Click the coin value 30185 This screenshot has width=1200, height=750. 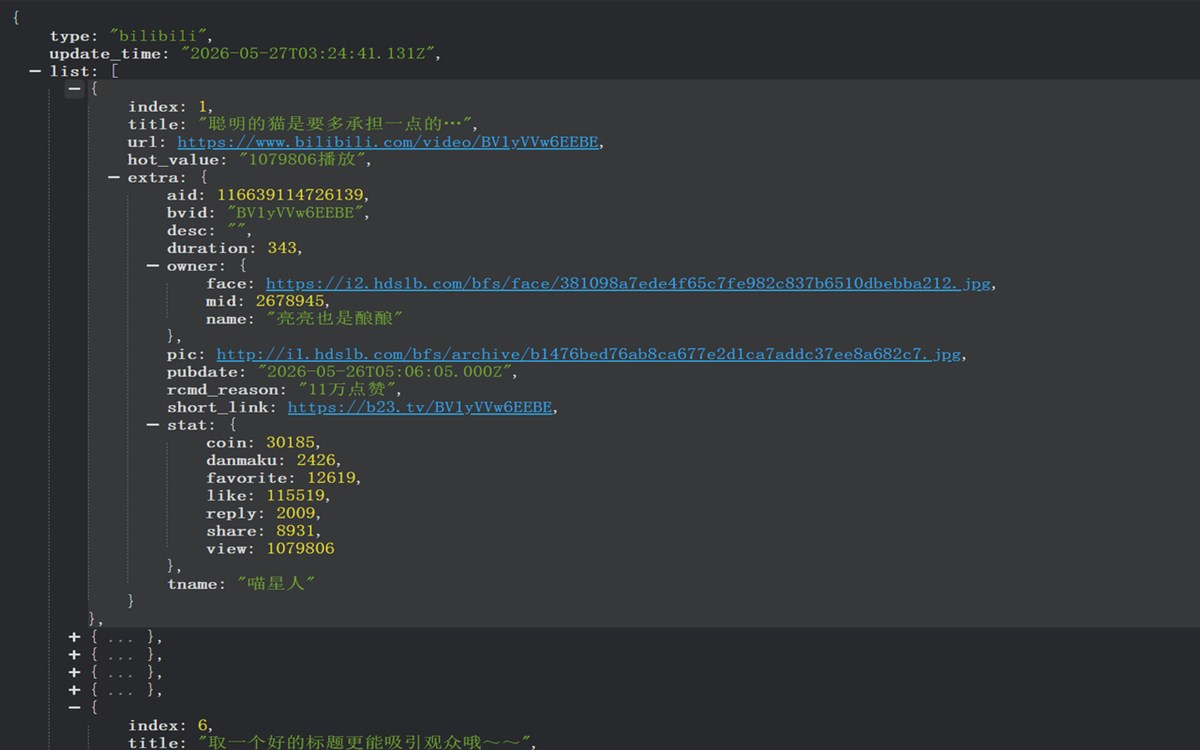(x=291, y=443)
